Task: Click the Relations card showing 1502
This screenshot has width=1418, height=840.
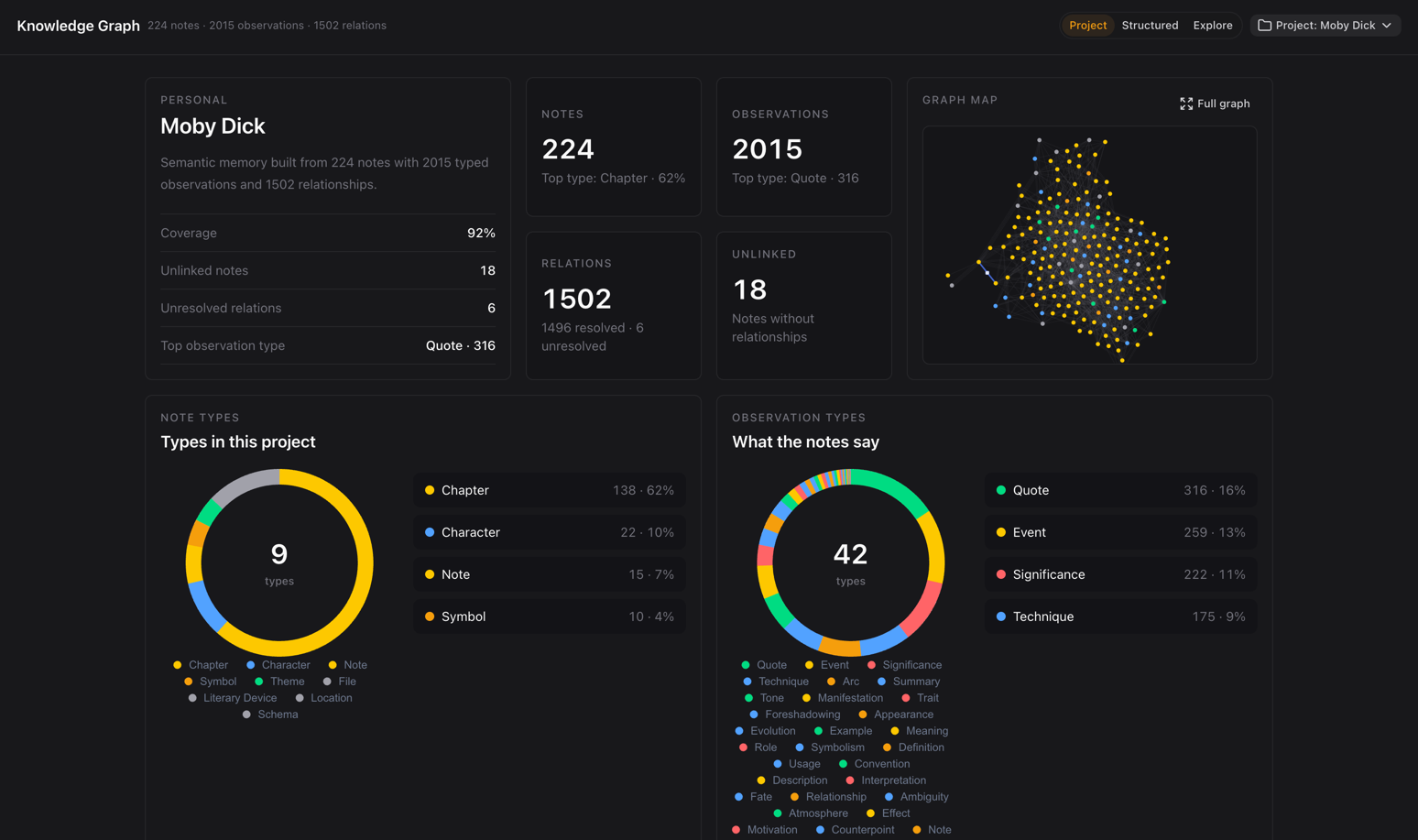Action: [614, 305]
